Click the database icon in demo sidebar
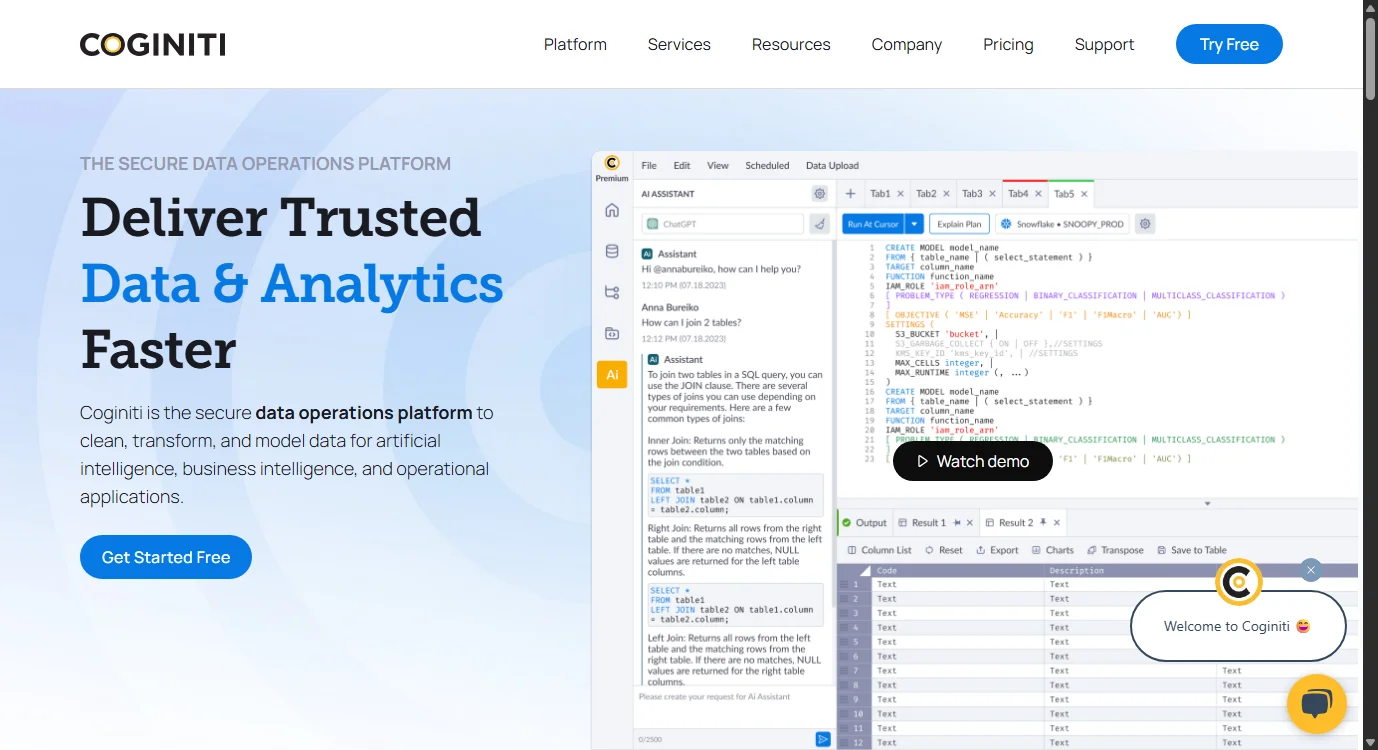 click(612, 251)
